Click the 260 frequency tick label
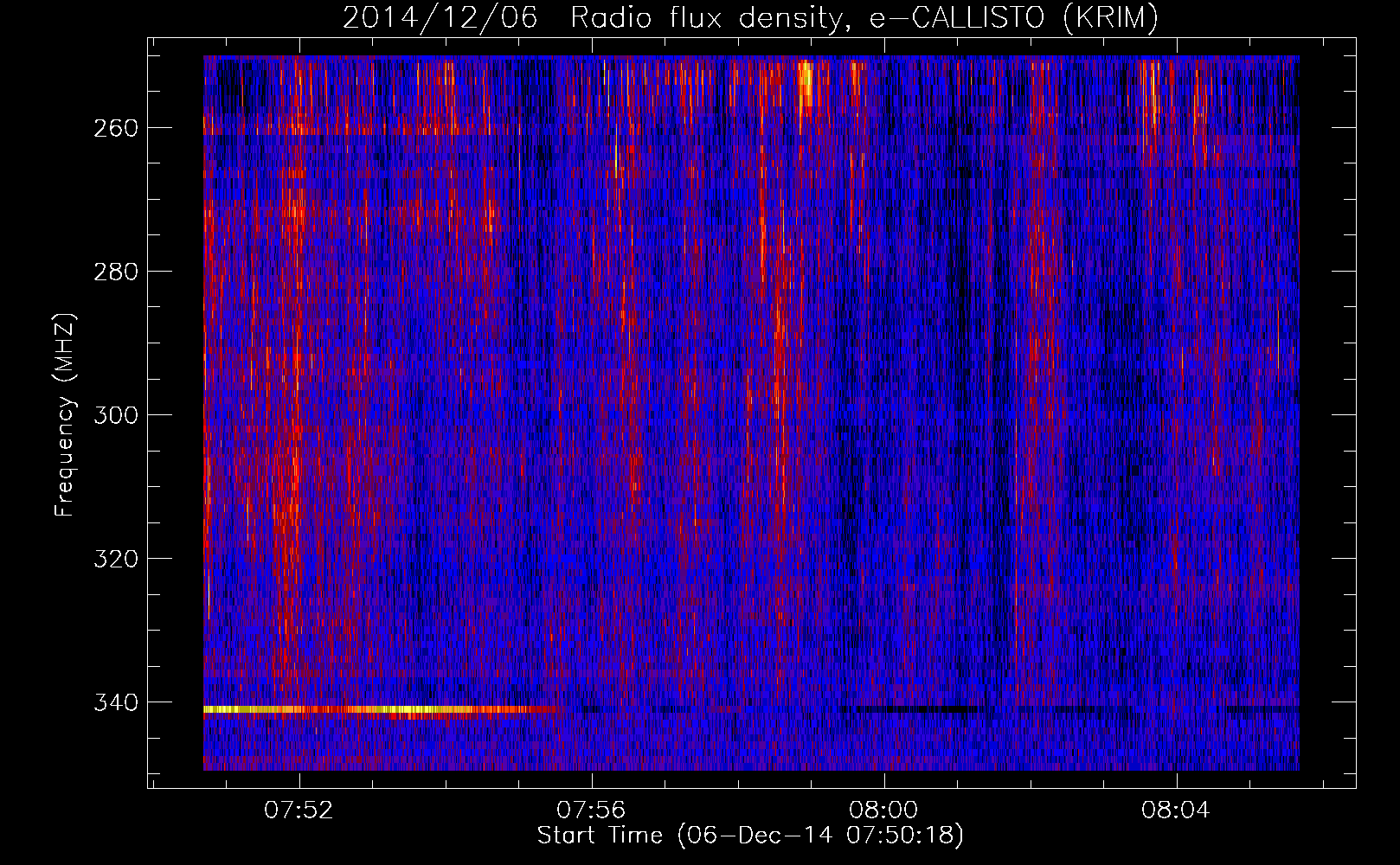 click(115, 128)
